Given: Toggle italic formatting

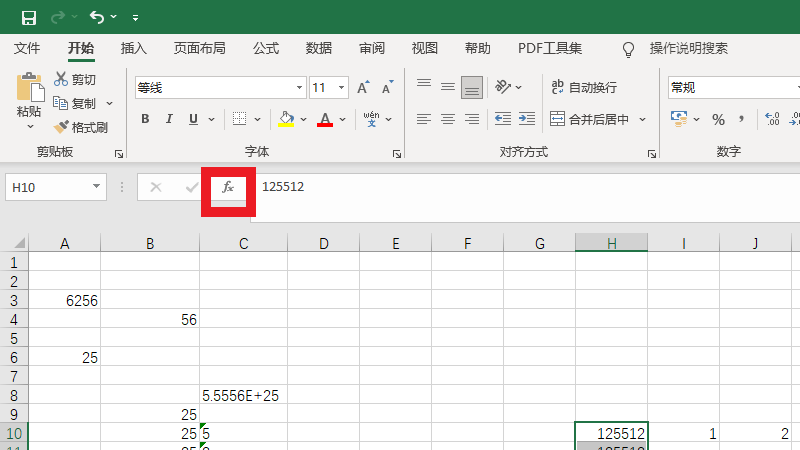Looking at the screenshot, I should 169,119.
